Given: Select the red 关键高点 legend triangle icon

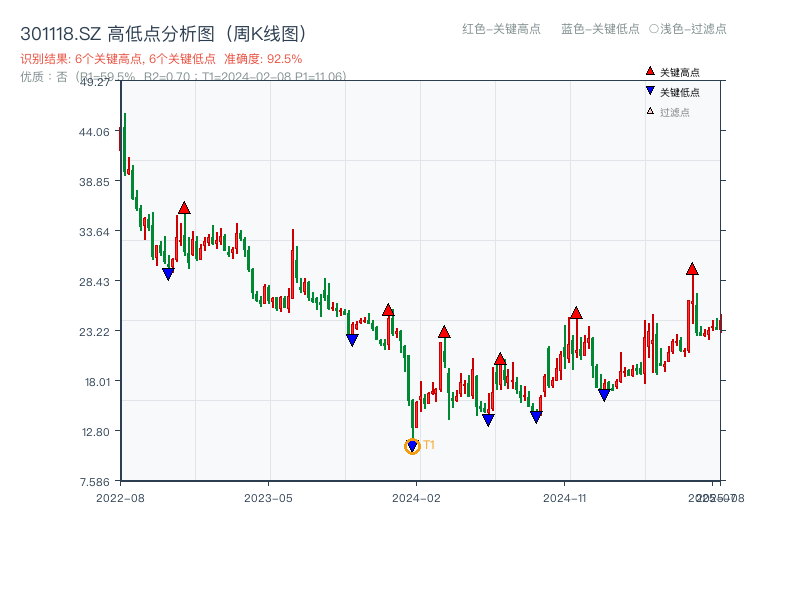Looking at the screenshot, I should [650, 71].
